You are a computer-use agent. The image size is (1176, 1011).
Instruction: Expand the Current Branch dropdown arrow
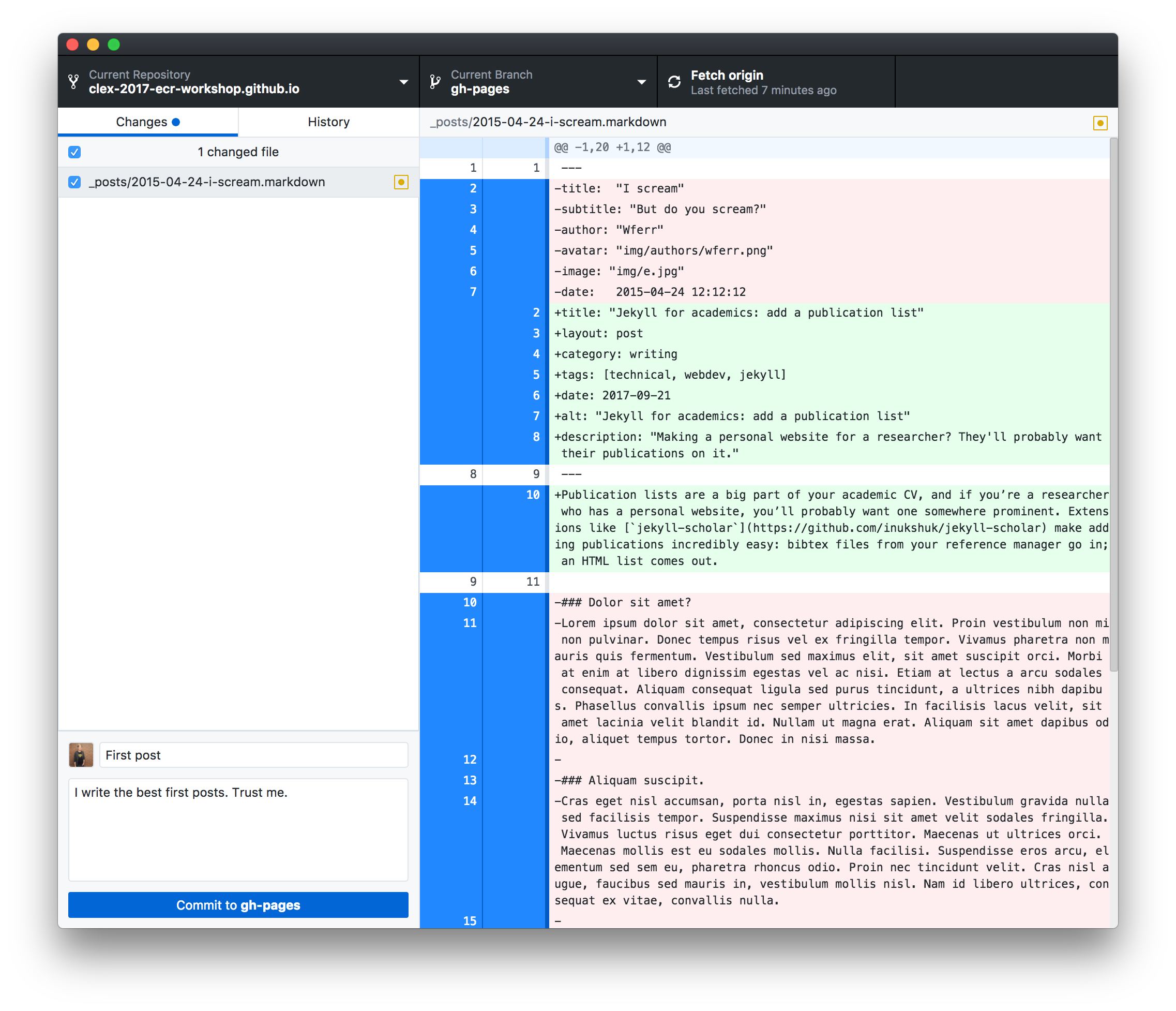(641, 82)
